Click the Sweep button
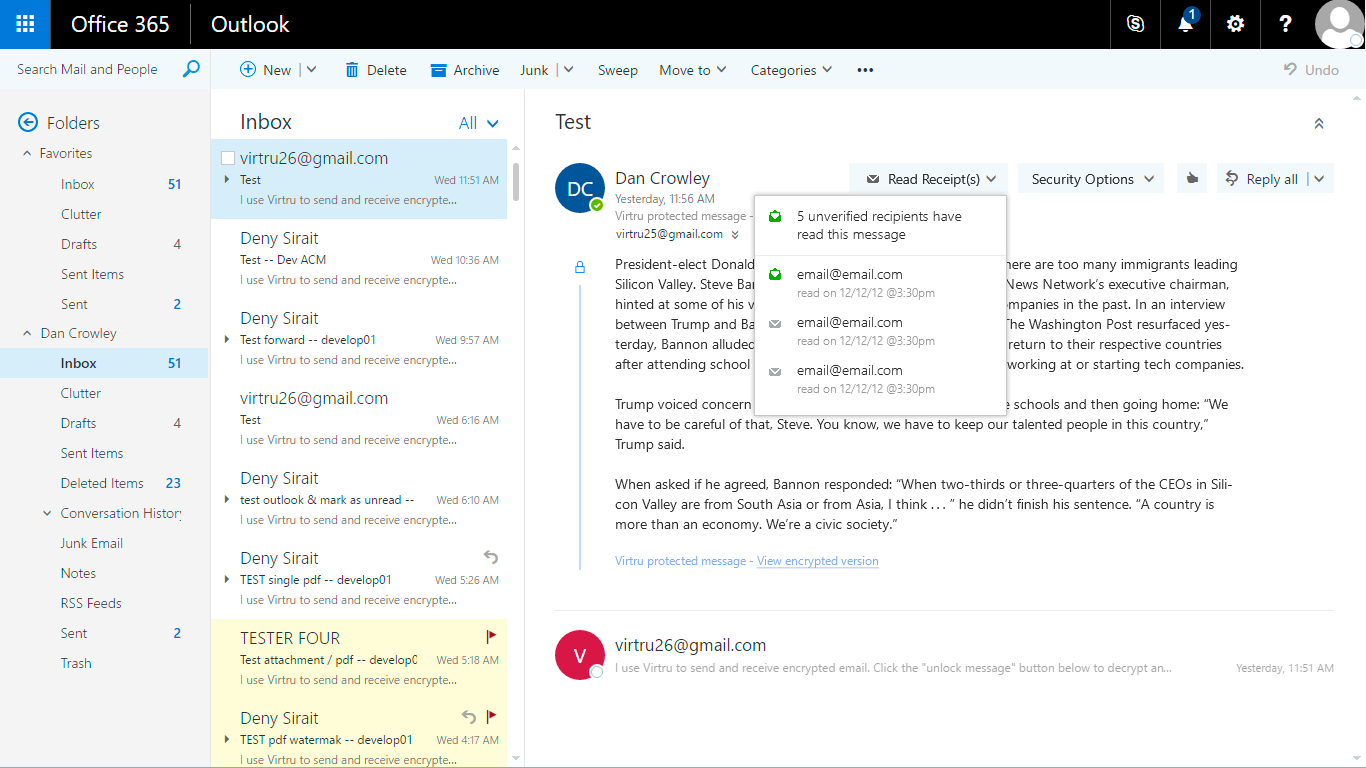The image size is (1366, 768). pyautogui.click(x=617, y=70)
